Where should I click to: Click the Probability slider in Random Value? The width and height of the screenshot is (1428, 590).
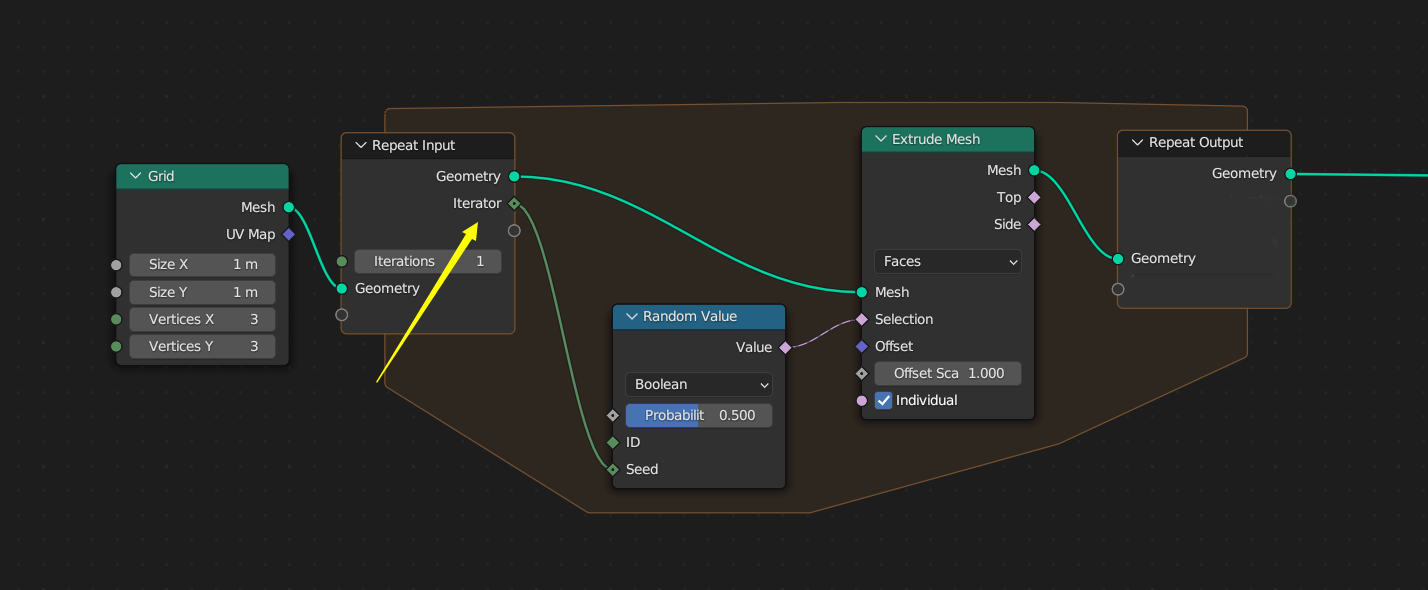coord(699,415)
